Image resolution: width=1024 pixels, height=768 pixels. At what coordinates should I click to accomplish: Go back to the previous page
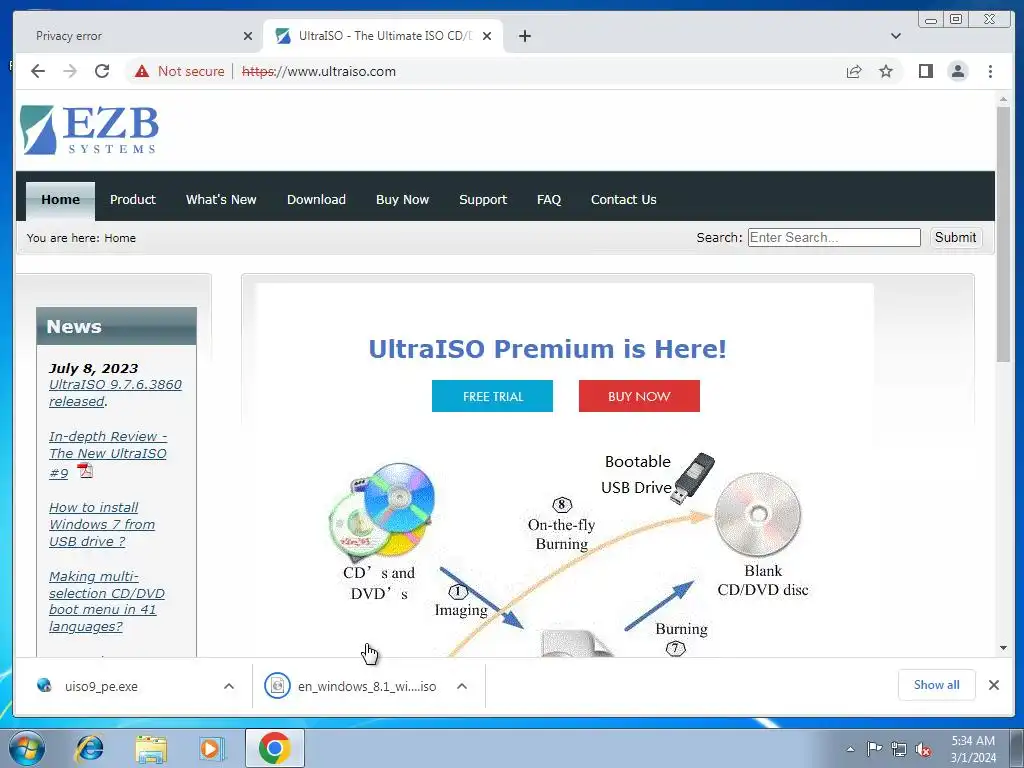pyautogui.click(x=38, y=71)
